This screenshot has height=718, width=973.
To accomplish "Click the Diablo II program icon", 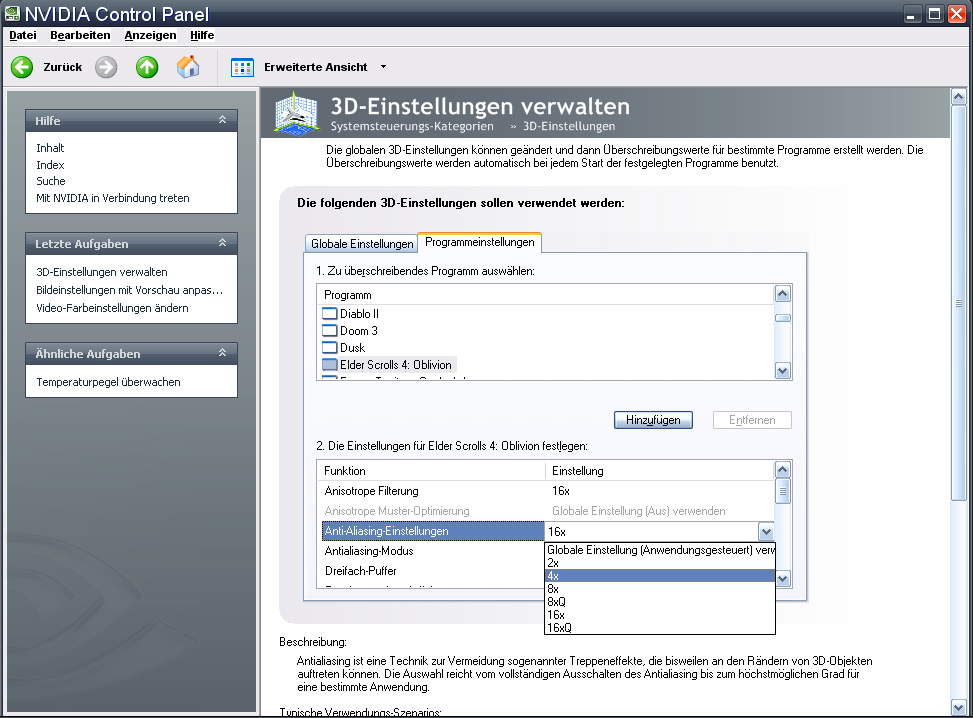I will click(330, 313).
